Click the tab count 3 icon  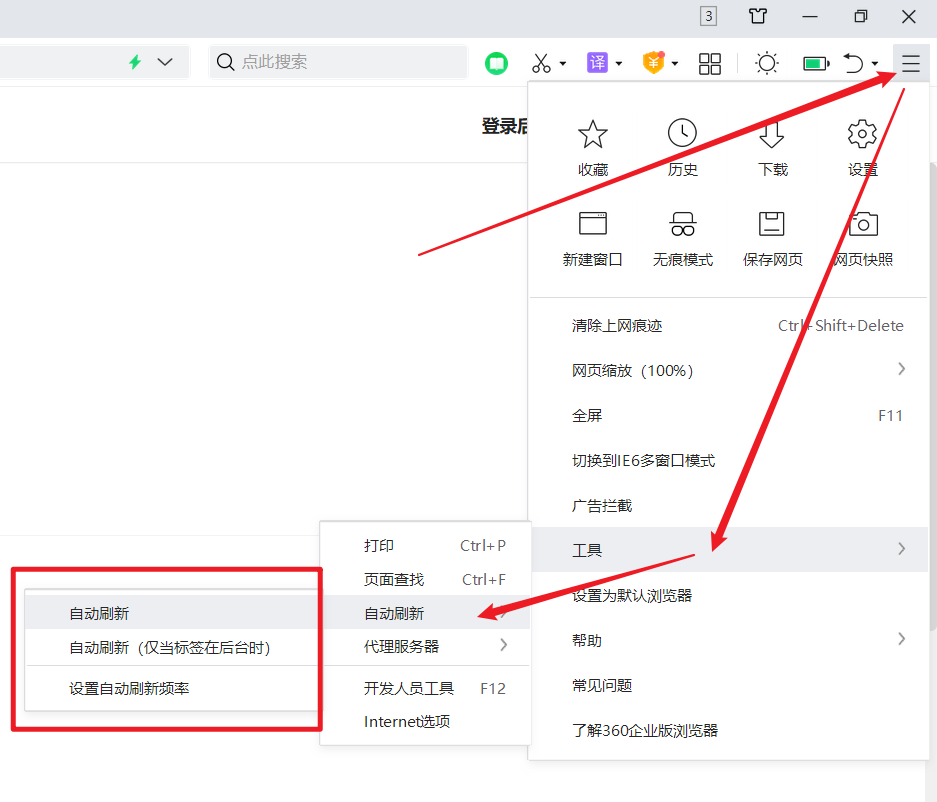pos(708,16)
